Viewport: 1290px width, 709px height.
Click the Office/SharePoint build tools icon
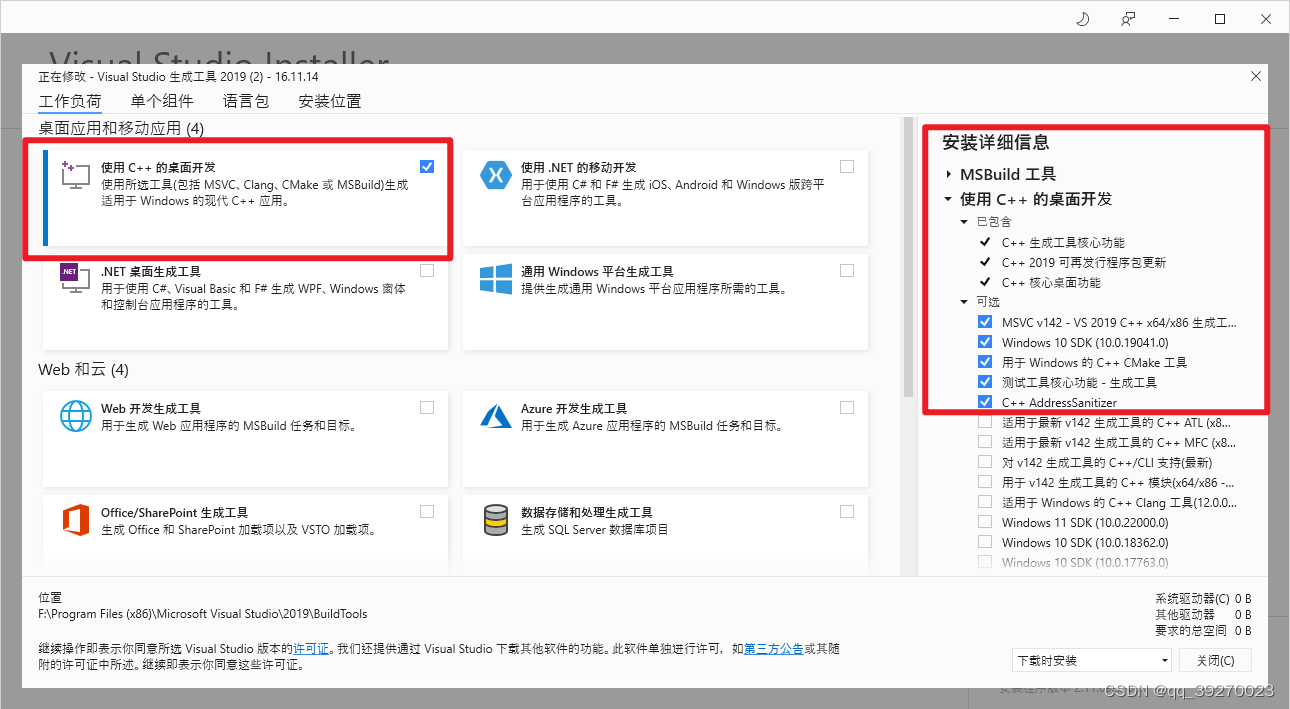coord(75,519)
